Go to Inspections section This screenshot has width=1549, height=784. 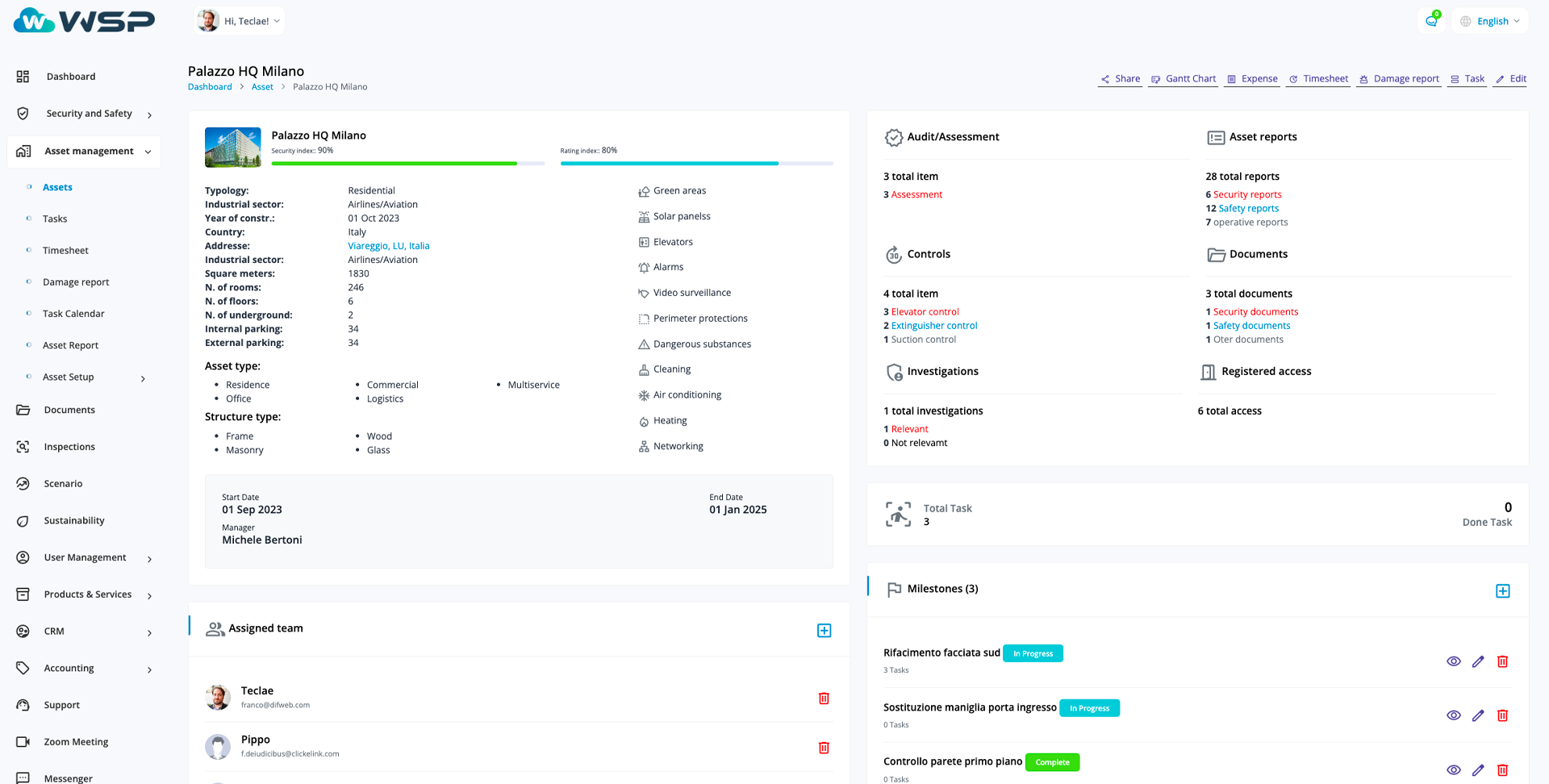69,447
